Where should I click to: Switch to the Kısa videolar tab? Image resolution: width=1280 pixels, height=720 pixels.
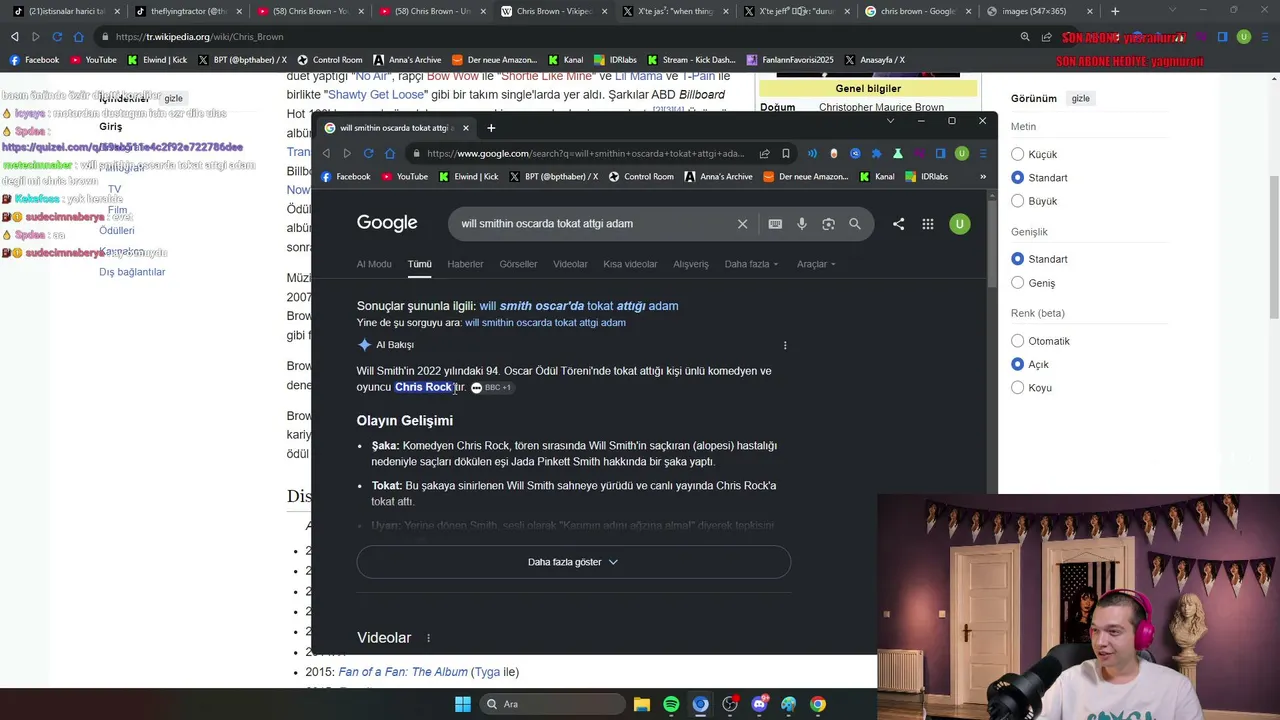(x=630, y=264)
